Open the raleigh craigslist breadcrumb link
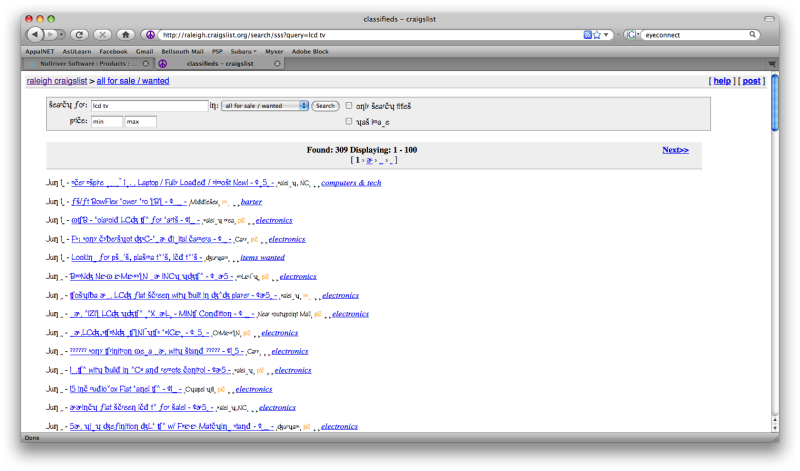800x471 pixels. (x=57, y=81)
